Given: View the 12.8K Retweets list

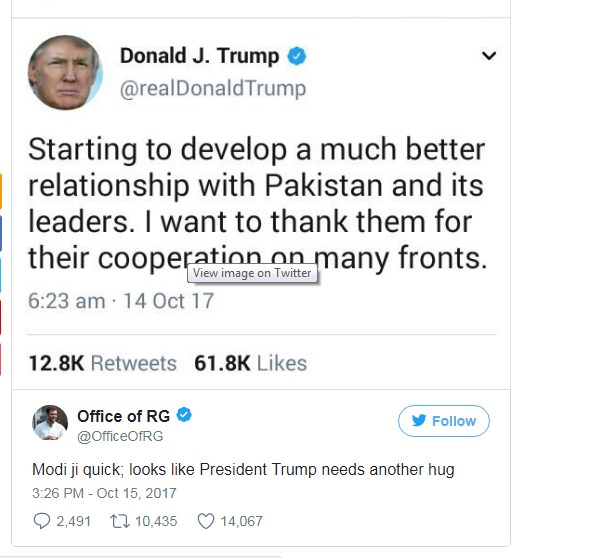Looking at the screenshot, I should click(103, 363).
